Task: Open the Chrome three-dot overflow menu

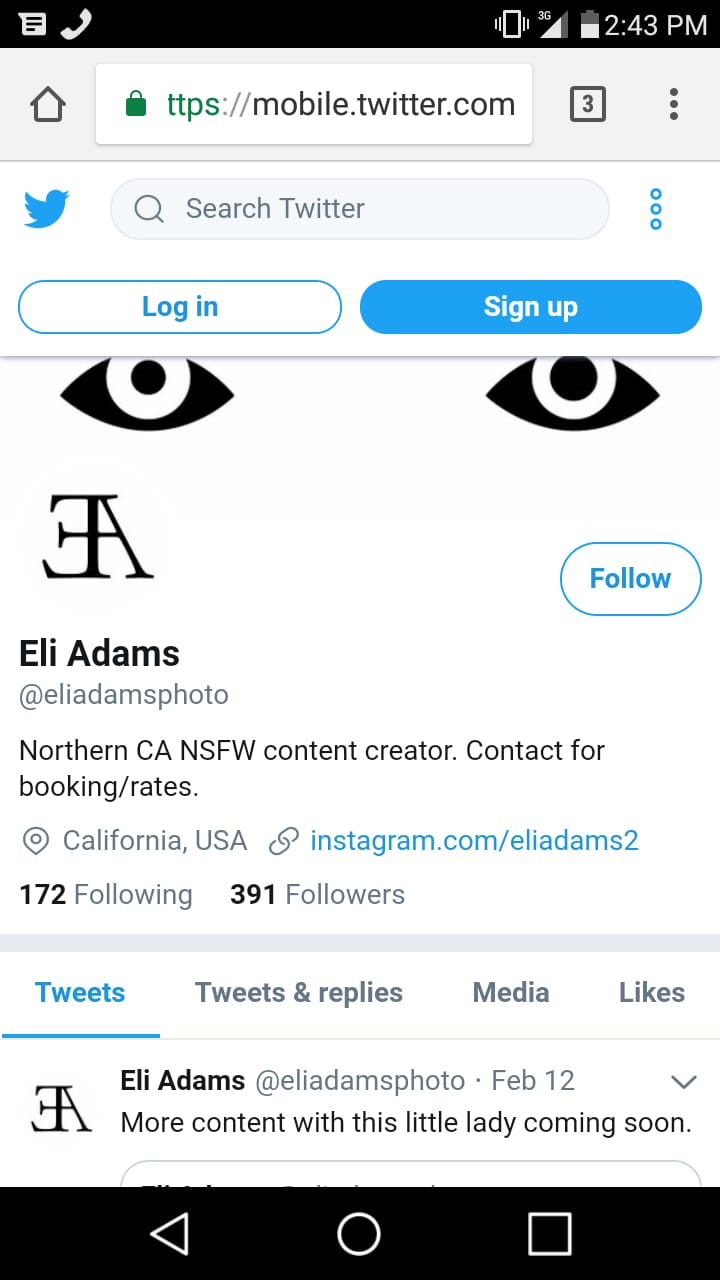Action: coord(674,104)
